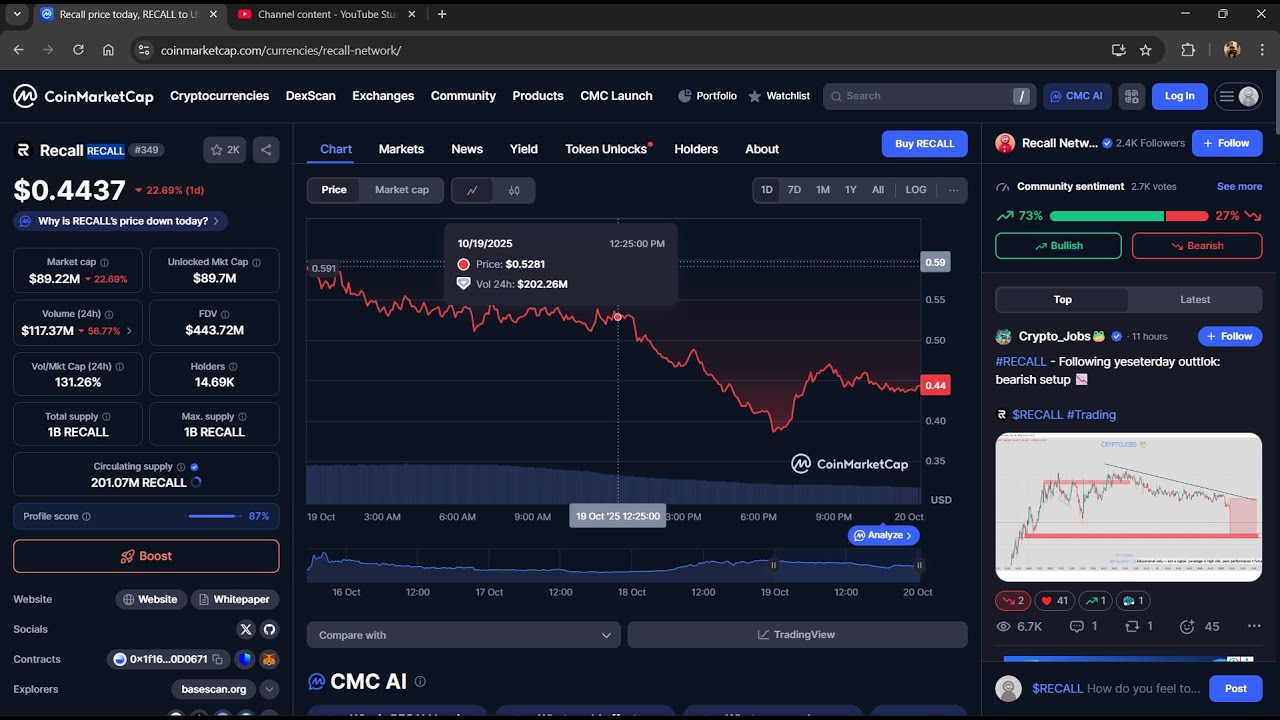Open a new browser tab
Image resolution: width=1280 pixels, height=720 pixels.
[x=442, y=14]
